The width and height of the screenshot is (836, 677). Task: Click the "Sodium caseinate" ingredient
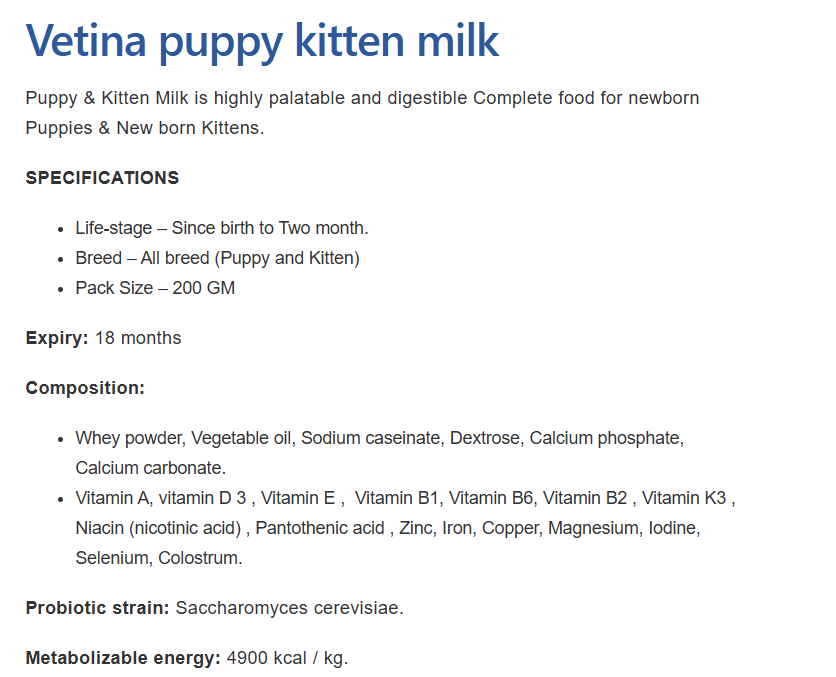[x=370, y=438]
